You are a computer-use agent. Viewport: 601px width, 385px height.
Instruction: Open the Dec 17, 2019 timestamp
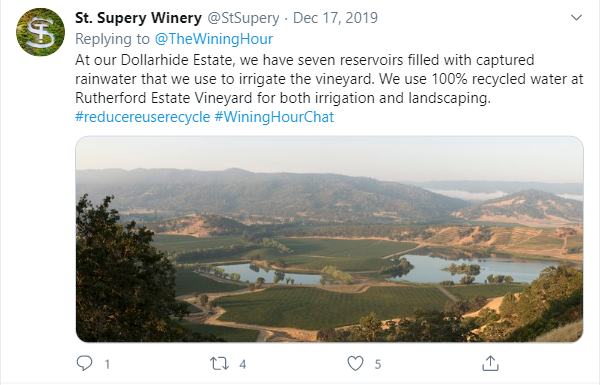tap(335, 18)
